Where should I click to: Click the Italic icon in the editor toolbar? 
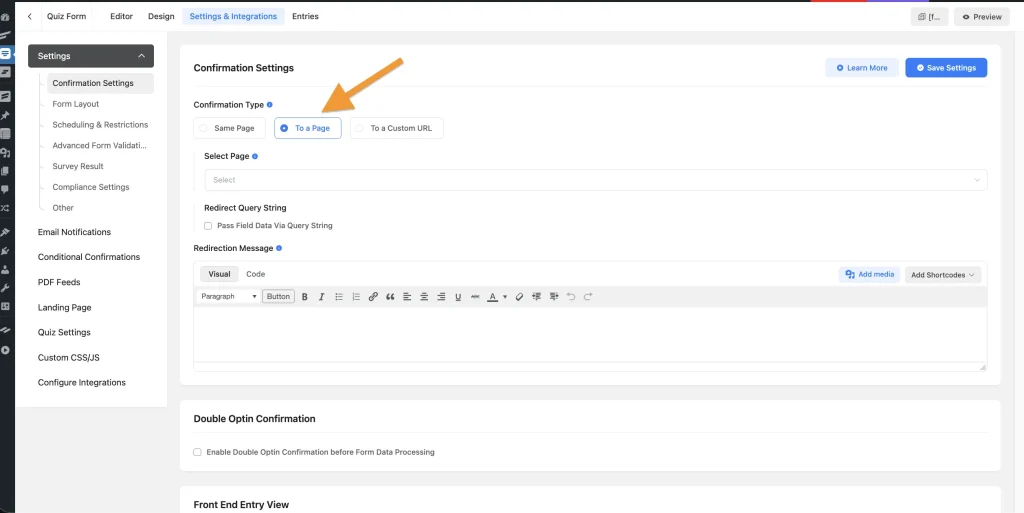point(321,297)
